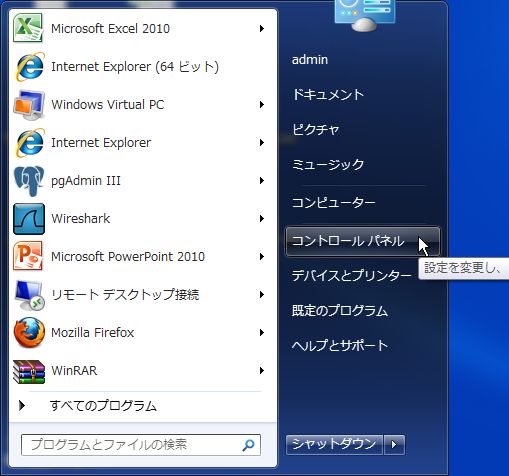Select the Mozilla Firefox program name
The height and width of the screenshot is (476, 509).
pos(93,333)
